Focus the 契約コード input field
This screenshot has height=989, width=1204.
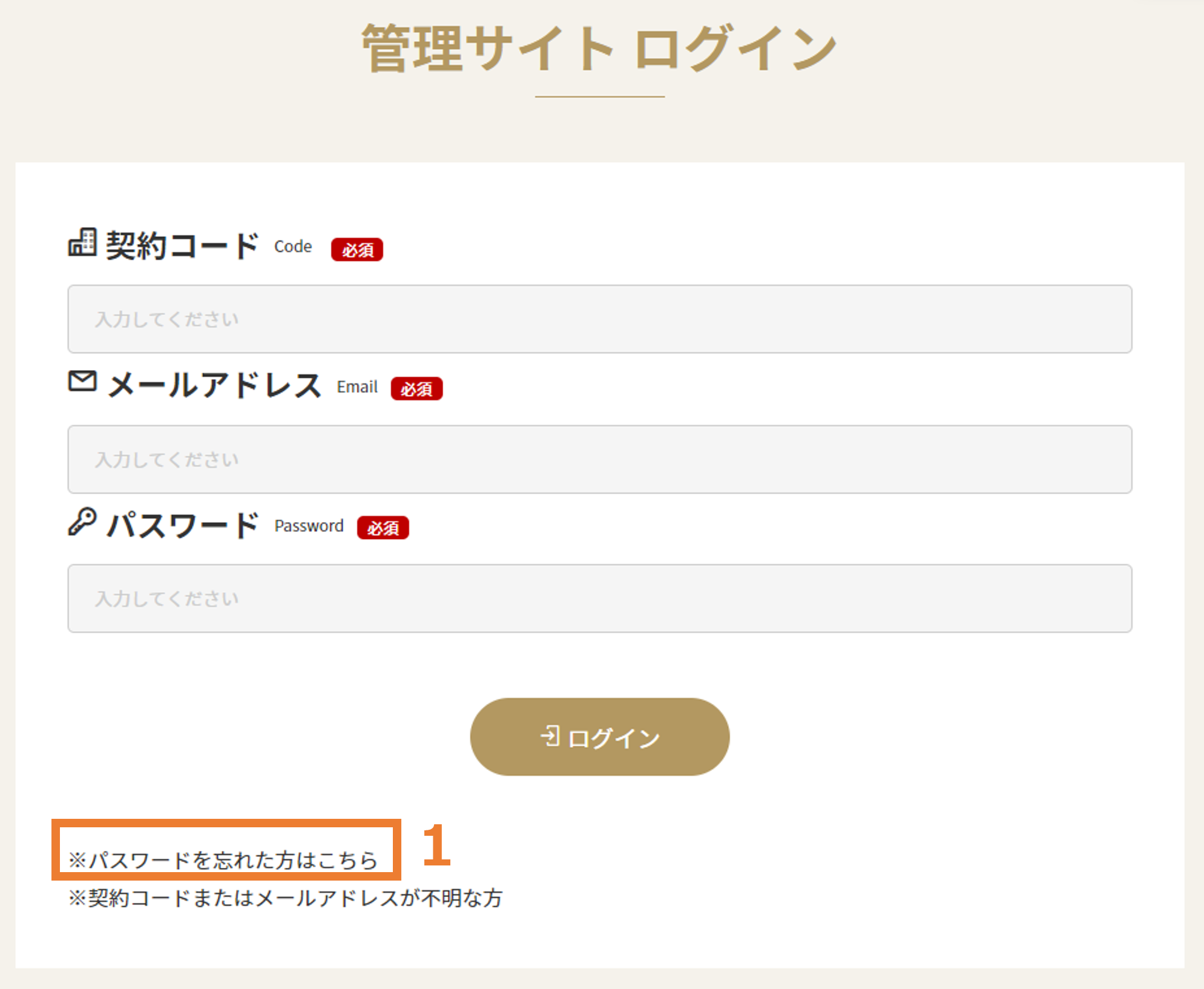coord(599,319)
